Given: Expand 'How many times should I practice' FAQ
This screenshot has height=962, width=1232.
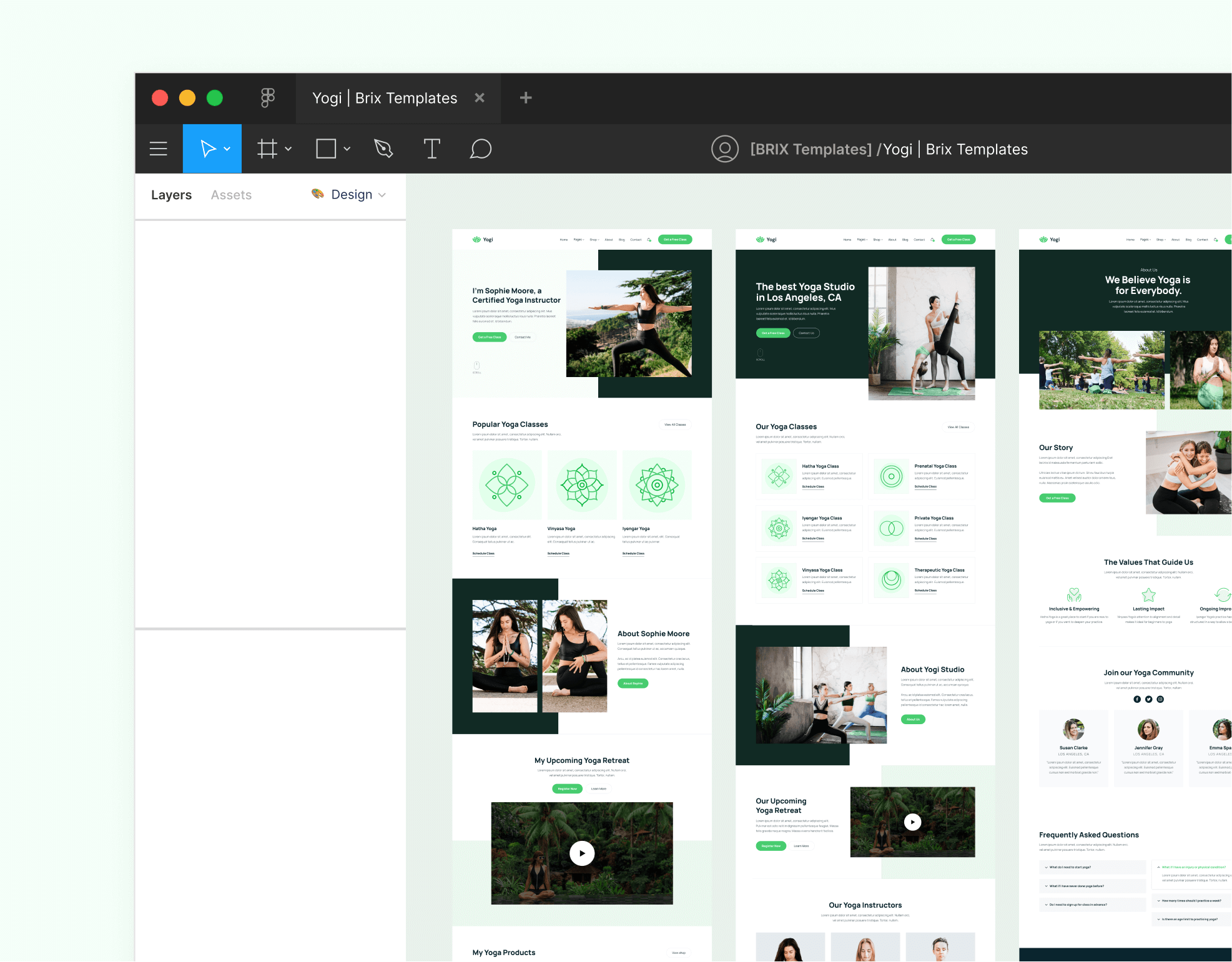Looking at the screenshot, I should tap(1192, 901).
